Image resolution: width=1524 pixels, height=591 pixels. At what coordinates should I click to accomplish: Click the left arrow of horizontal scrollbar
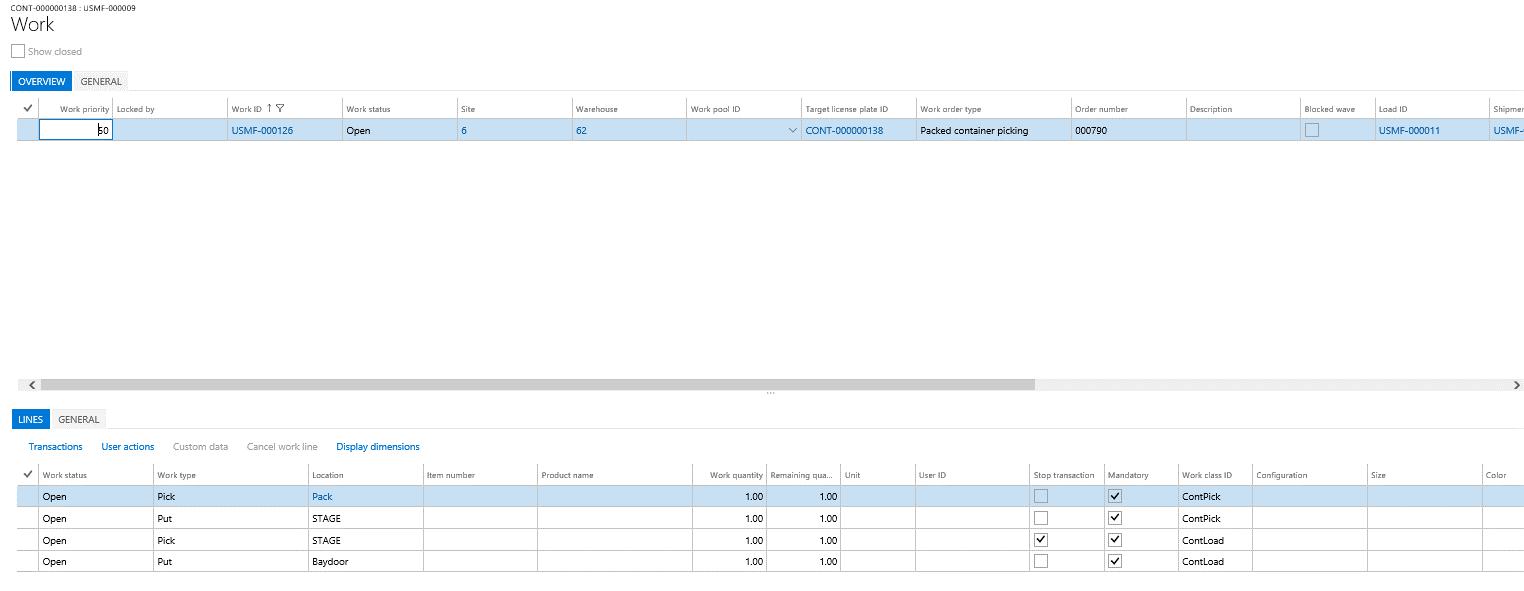point(31,385)
